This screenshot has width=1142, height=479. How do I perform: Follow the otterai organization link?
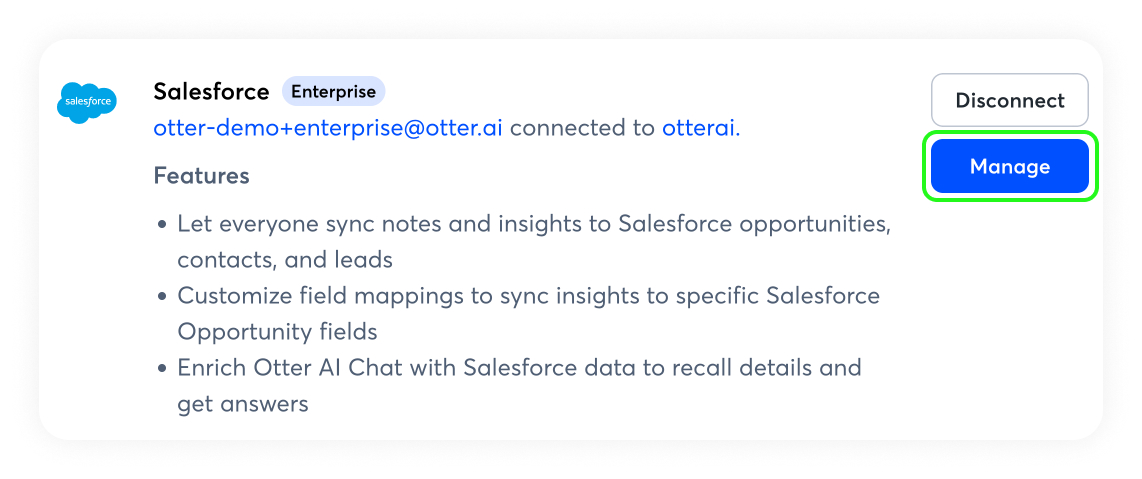coord(698,128)
